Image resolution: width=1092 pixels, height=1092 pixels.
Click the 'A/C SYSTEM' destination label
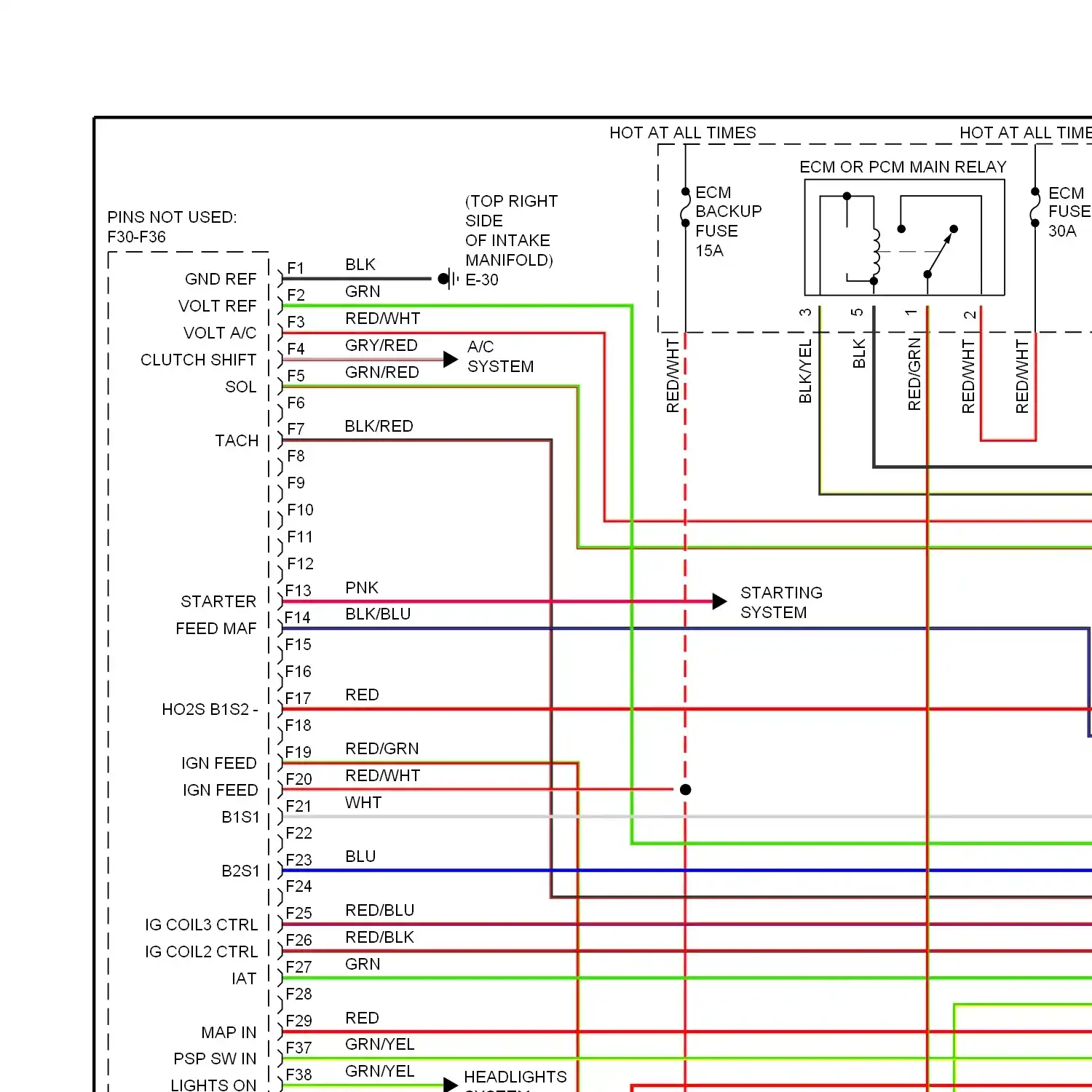pos(501,357)
